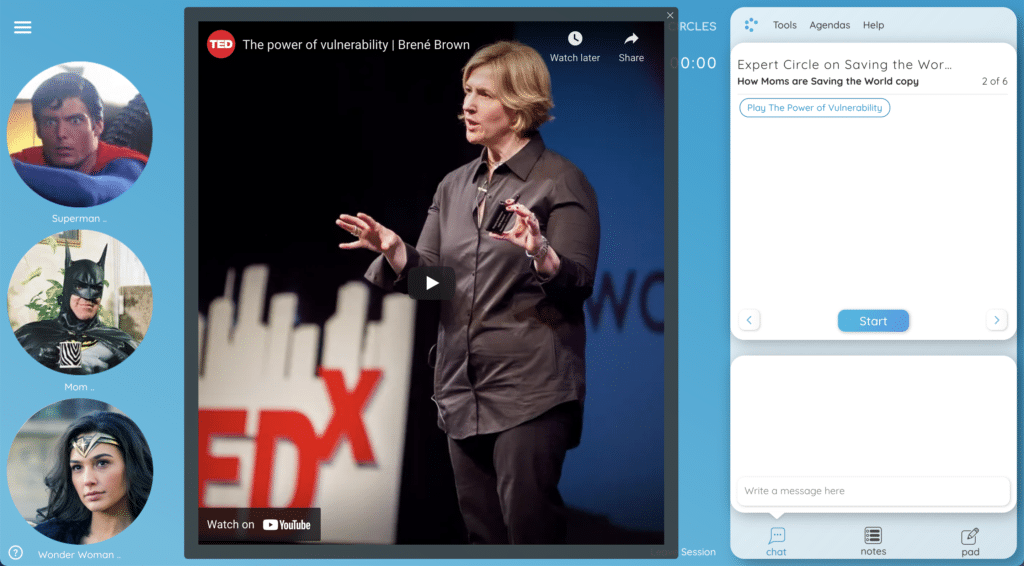Play the video with center play button
The height and width of the screenshot is (566, 1024).
[431, 283]
